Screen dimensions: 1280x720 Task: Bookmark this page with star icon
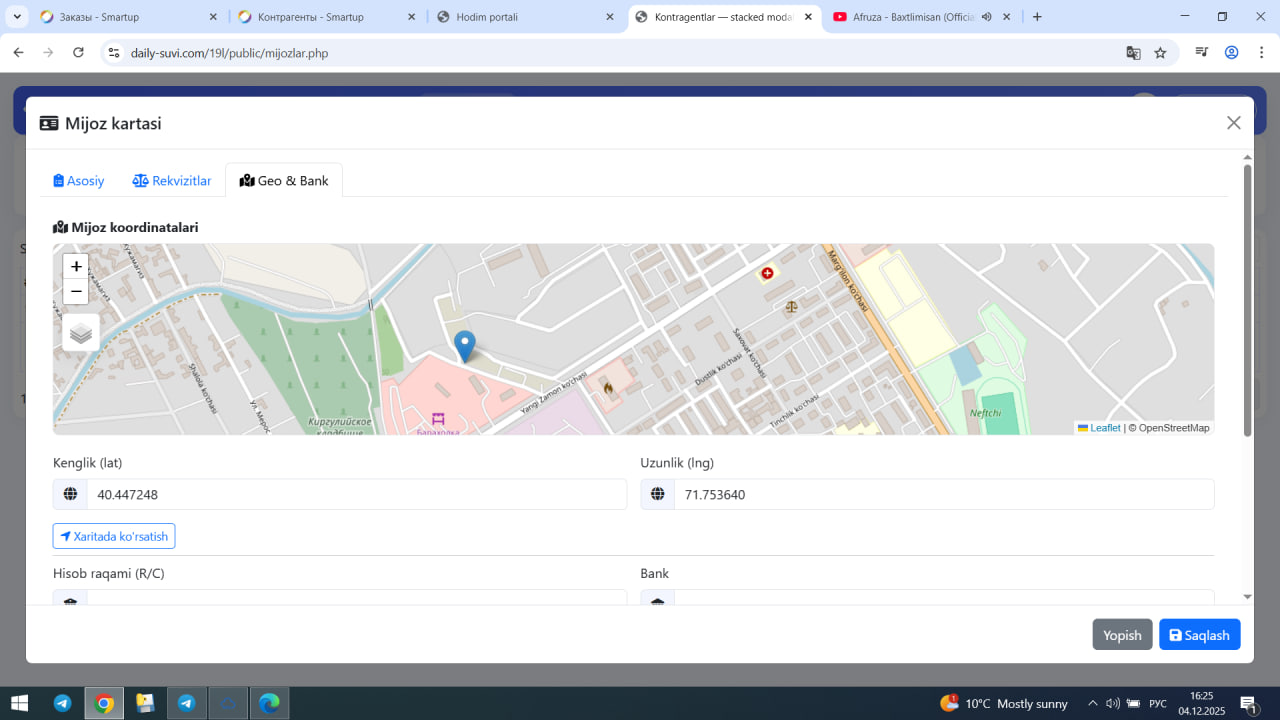pyautogui.click(x=1160, y=53)
